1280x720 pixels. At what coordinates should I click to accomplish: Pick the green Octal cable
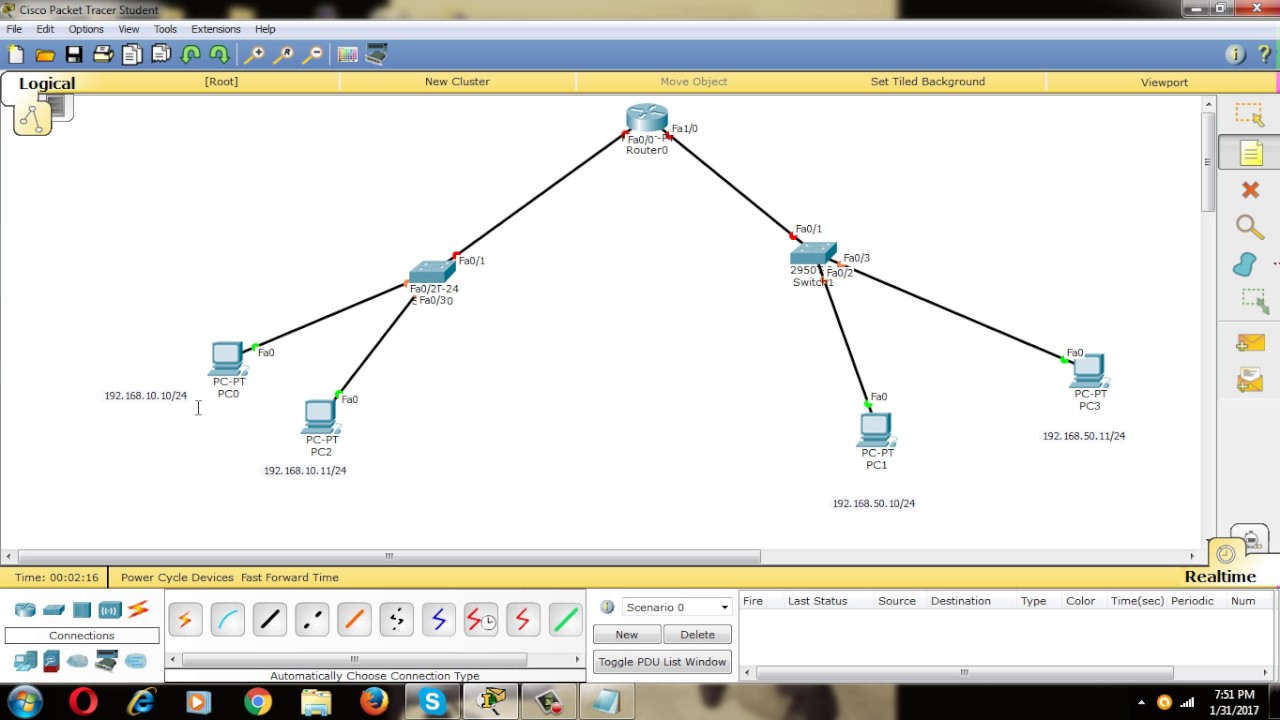[x=565, y=620]
